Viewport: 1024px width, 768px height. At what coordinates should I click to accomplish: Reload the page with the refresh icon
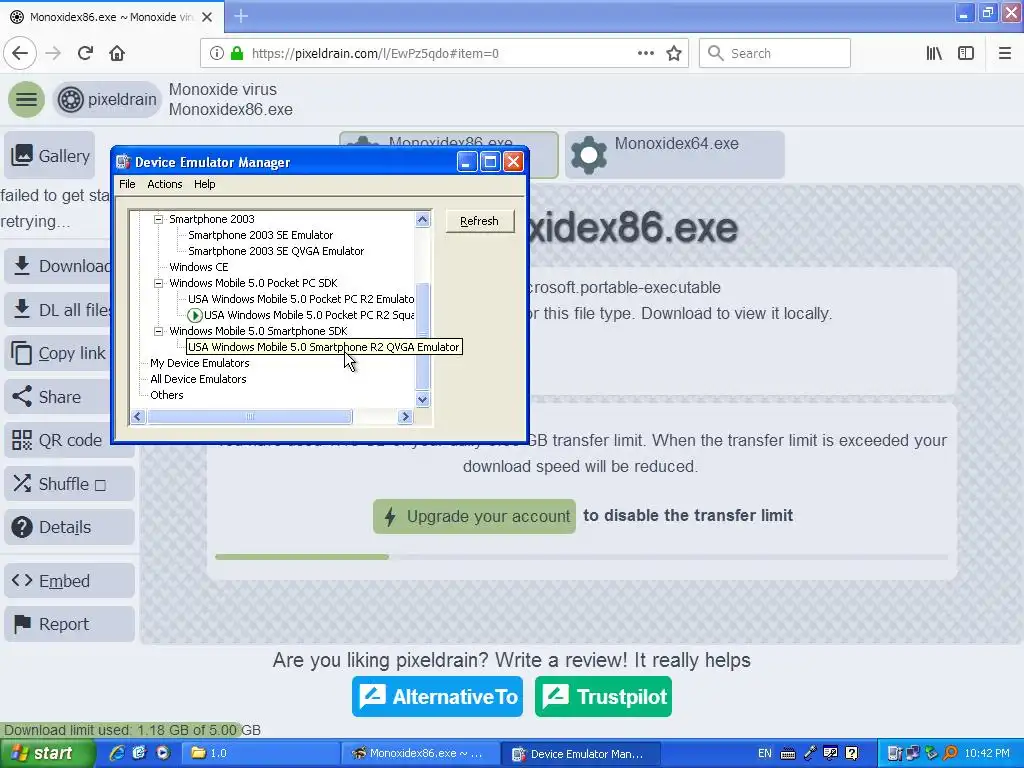[85, 54]
